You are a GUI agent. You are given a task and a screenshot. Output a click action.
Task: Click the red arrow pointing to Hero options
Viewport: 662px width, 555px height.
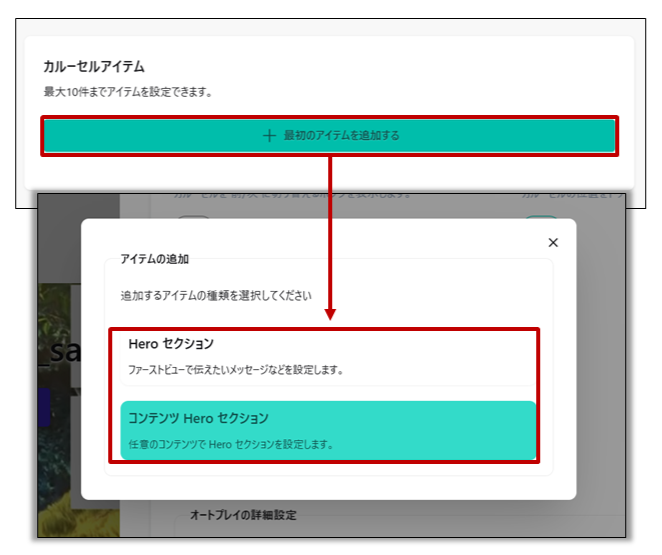tap(330, 240)
